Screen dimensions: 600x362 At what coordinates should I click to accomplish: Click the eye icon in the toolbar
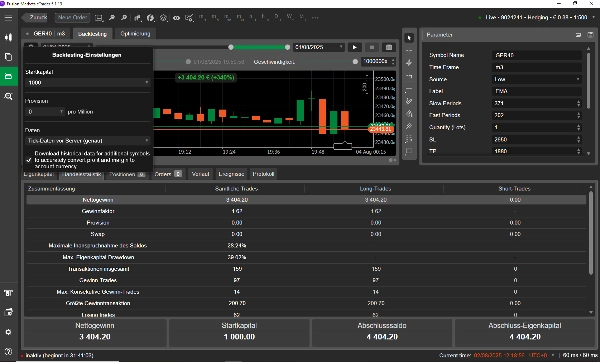(176, 18)
